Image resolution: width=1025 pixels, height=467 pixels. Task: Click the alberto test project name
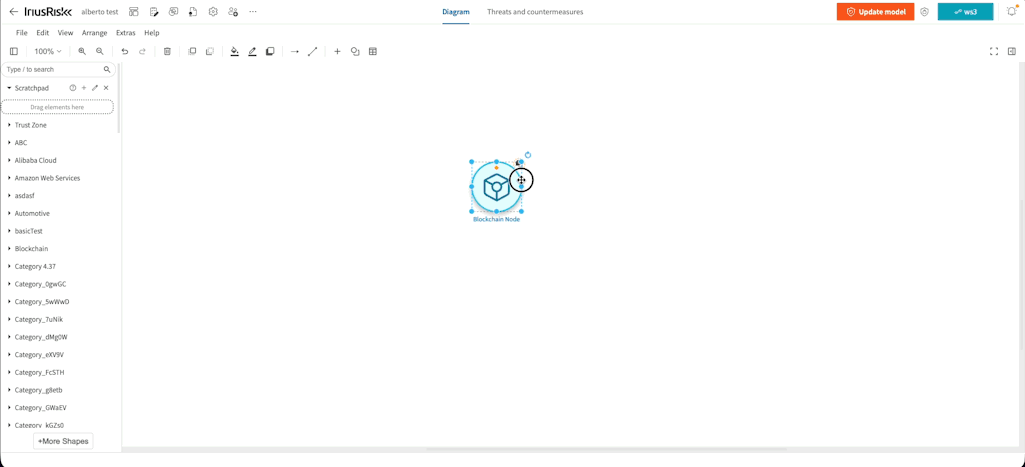pos(99,12)
